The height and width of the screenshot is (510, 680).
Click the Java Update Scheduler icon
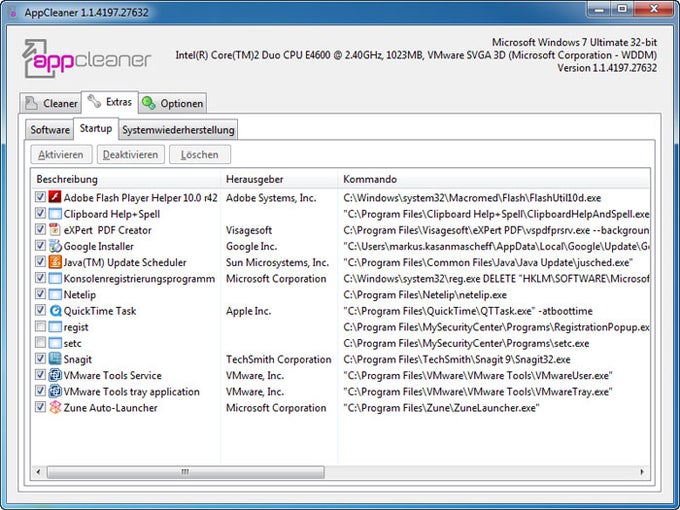(55, 262)
